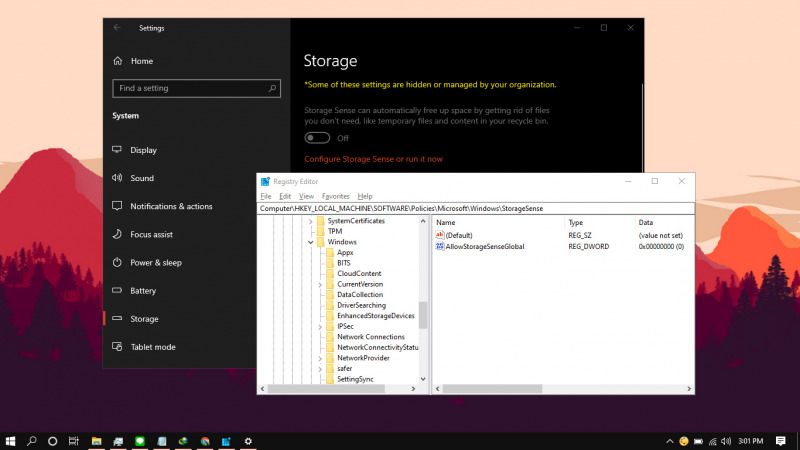Click the Power & sleep power icon
Screen dimensions: 800x450
117,262
